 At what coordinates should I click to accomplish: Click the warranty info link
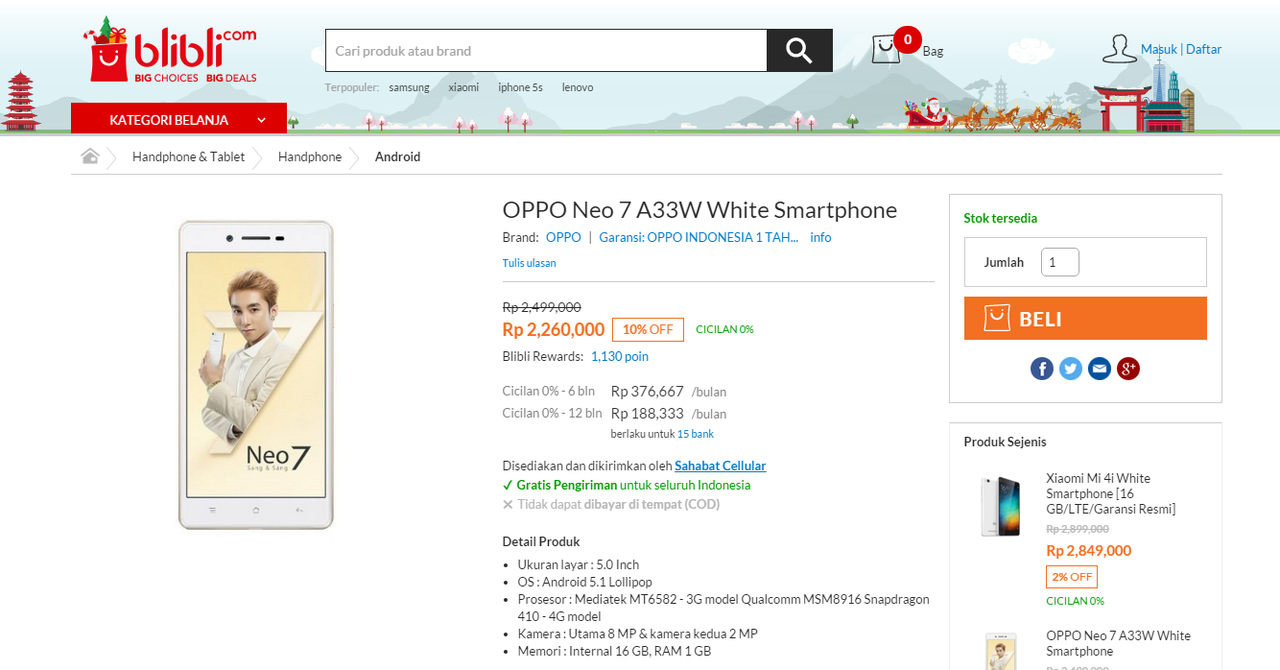pos(820,237)
